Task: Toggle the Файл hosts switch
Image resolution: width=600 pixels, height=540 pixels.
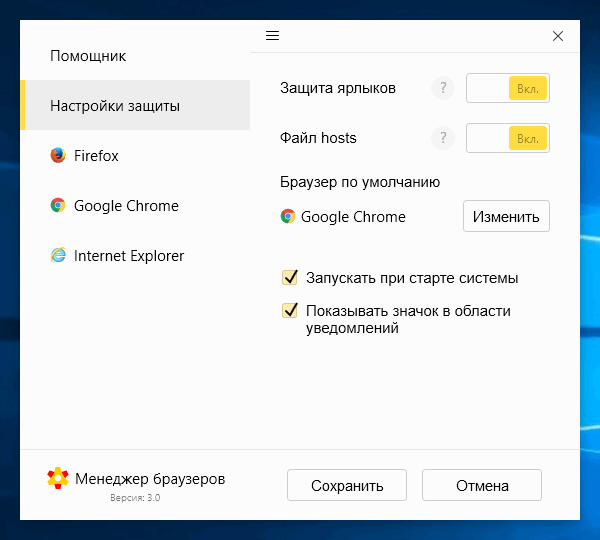Action: click(508, 138)
